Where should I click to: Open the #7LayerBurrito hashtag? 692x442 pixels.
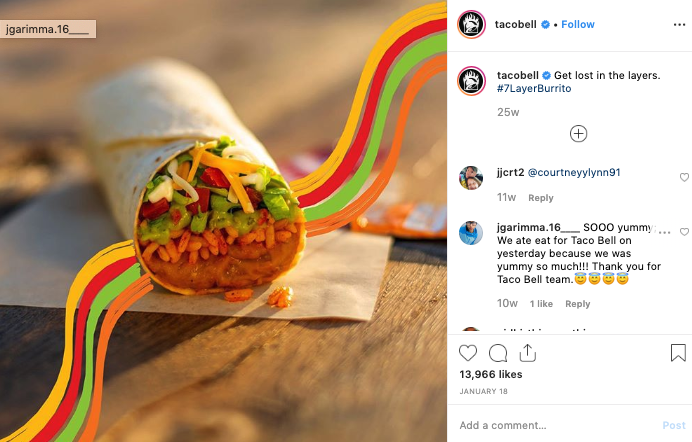pyautogui.click(x=534, y=88)
